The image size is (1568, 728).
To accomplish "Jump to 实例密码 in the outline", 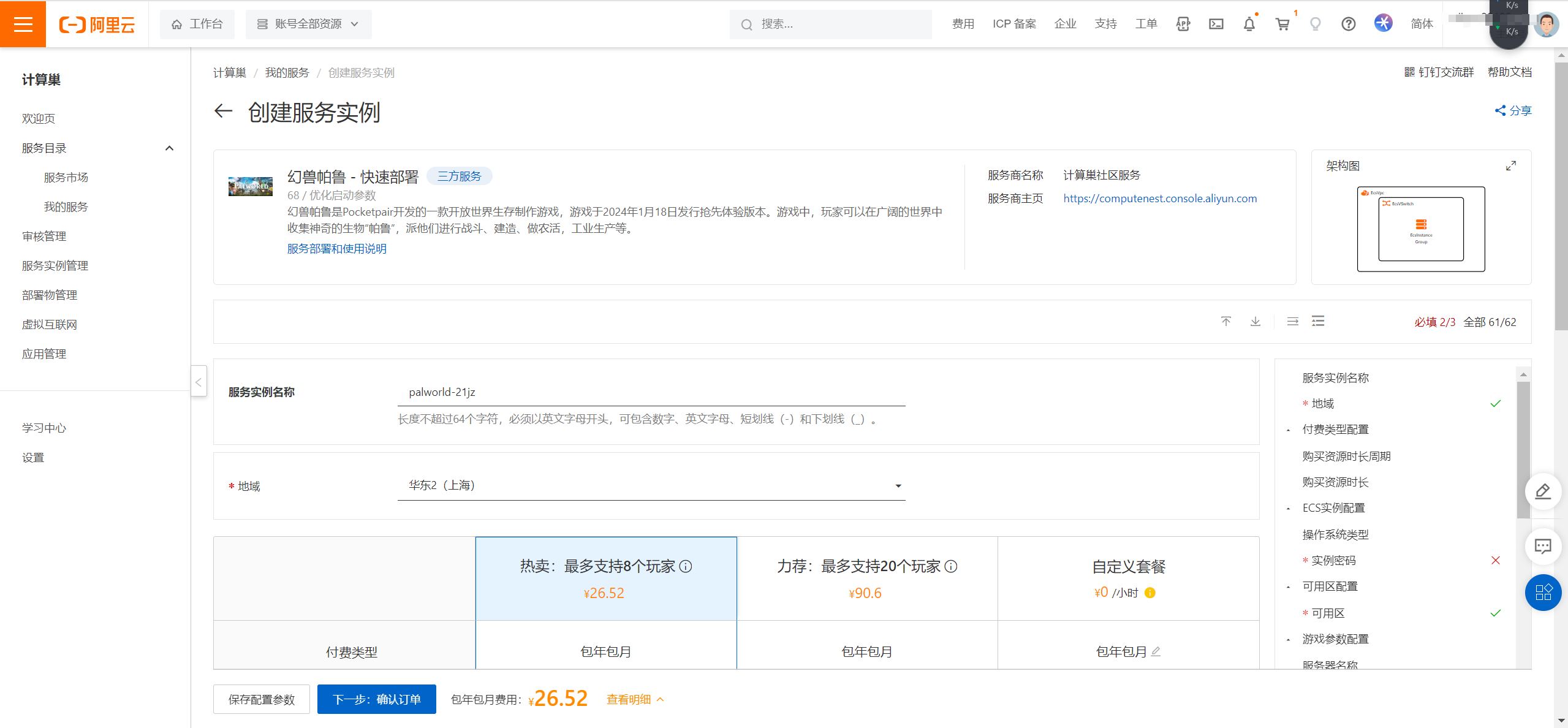I will [1333, 561].
